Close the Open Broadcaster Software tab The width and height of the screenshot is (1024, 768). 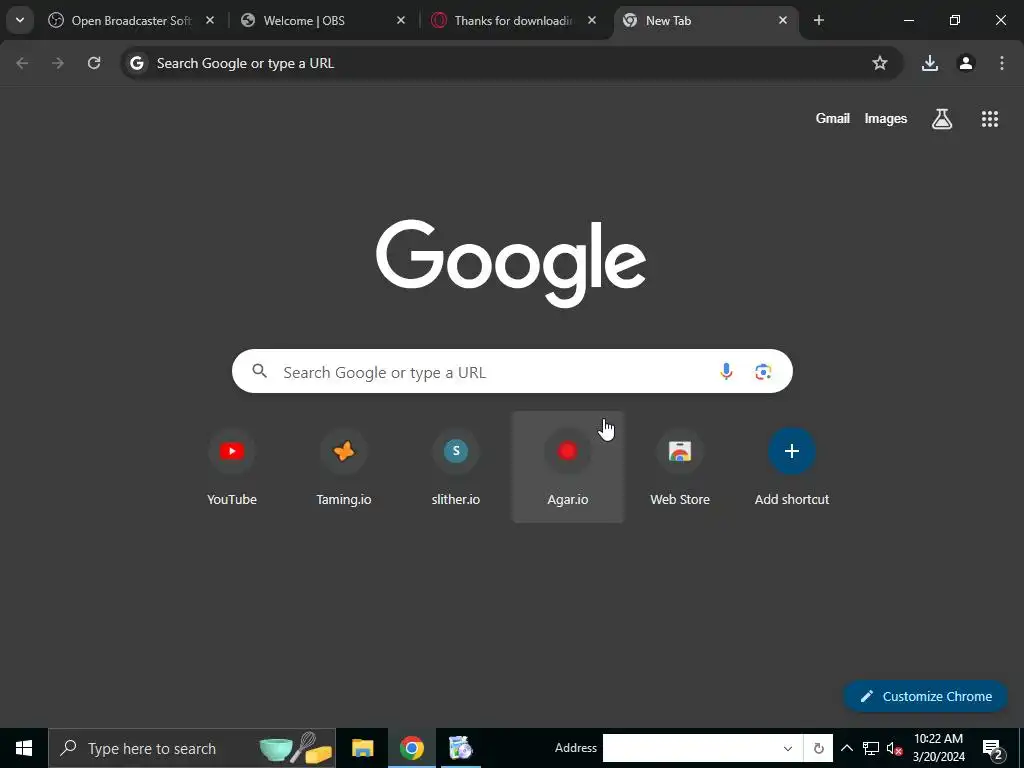pyautogui.click(x=210, y=21)
